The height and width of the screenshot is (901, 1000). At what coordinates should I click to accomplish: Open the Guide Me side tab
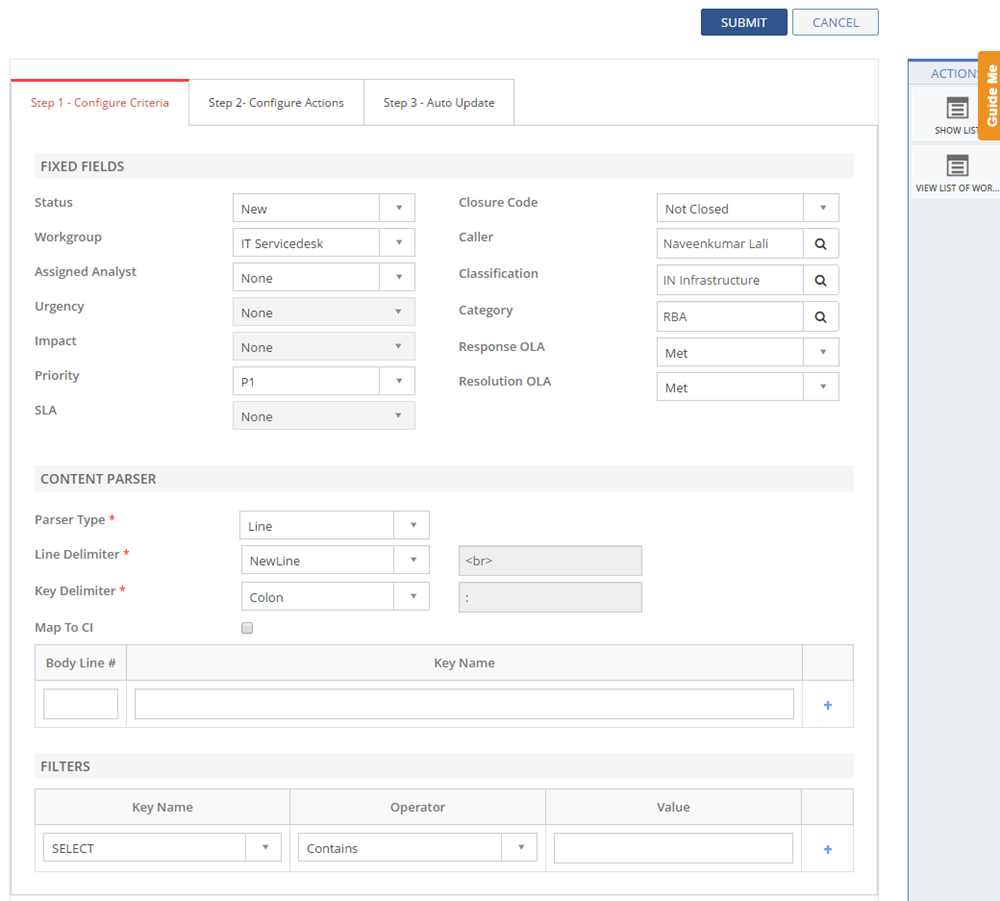pos(989,96)
